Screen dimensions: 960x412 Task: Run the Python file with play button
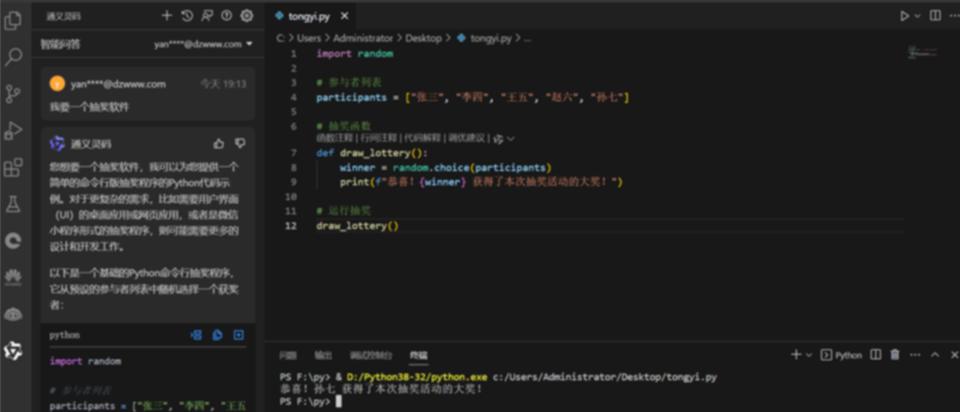coord(904,16)
